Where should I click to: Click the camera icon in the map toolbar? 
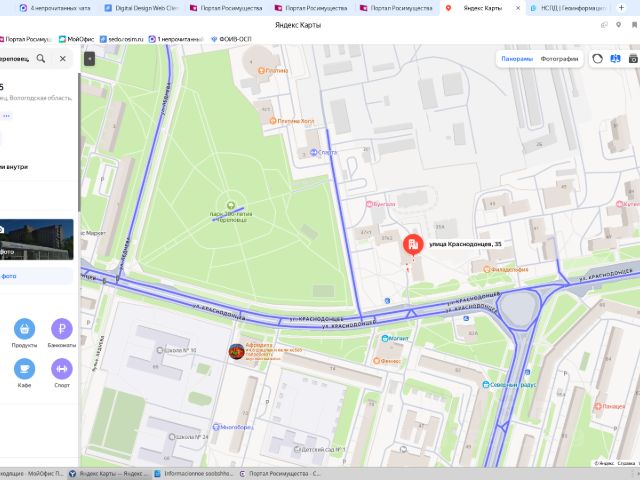click(x=633, y=59)
